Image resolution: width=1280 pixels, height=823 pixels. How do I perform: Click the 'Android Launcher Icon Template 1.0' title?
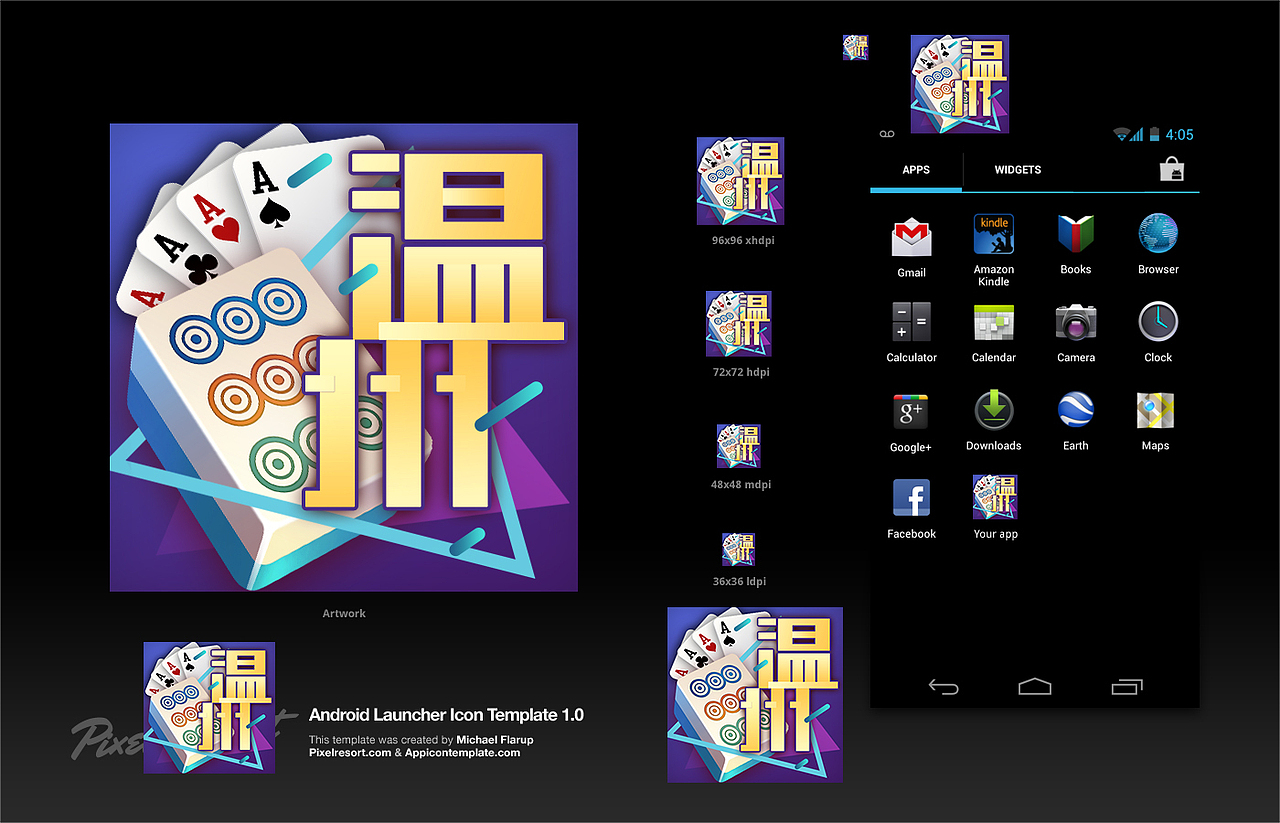point(446,715)
